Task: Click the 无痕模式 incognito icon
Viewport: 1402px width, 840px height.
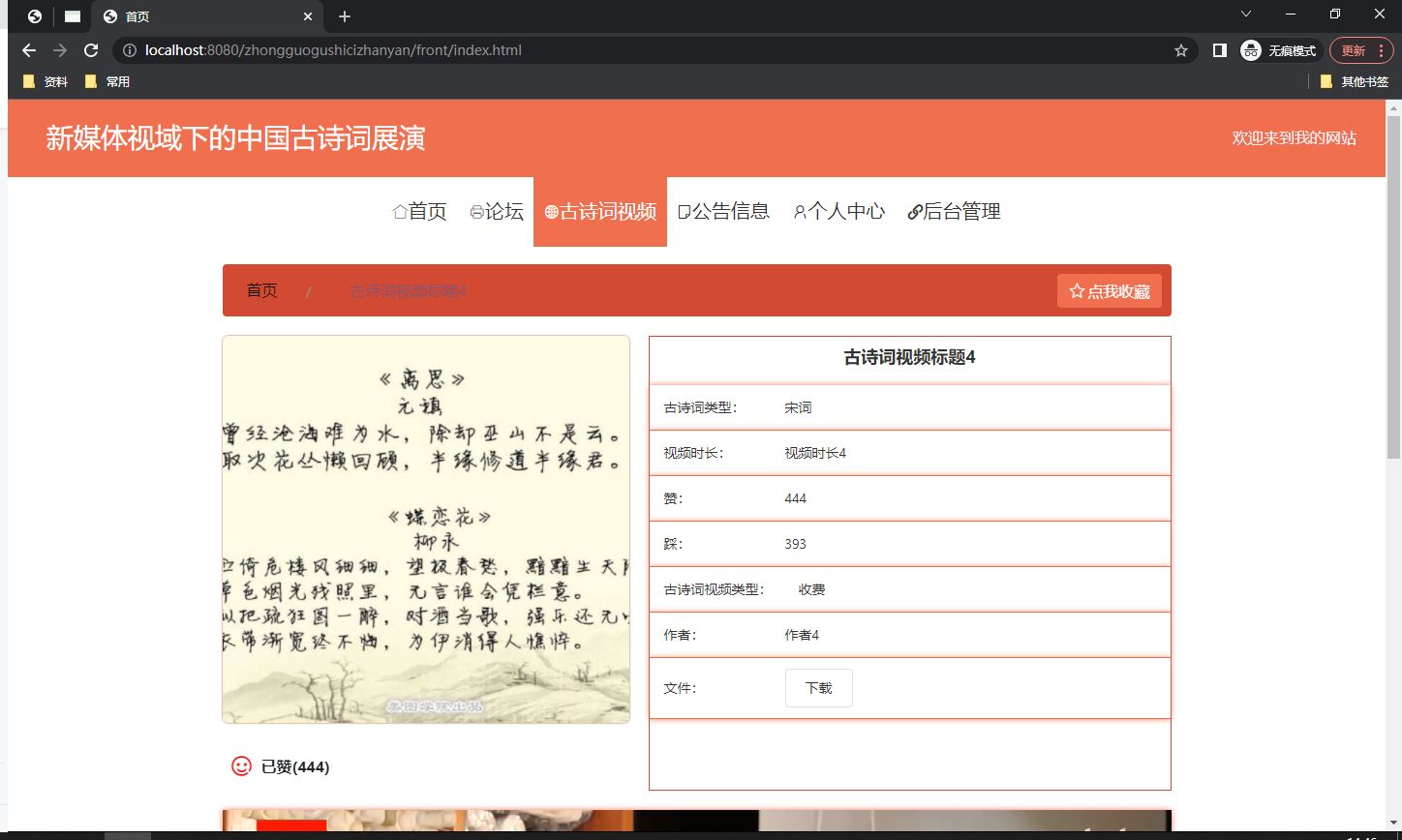Action: 1250,49
